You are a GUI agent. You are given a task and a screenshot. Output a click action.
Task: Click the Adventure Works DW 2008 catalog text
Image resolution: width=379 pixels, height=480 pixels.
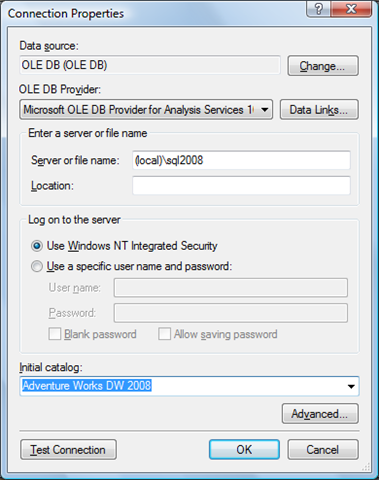tap(87, 386)
